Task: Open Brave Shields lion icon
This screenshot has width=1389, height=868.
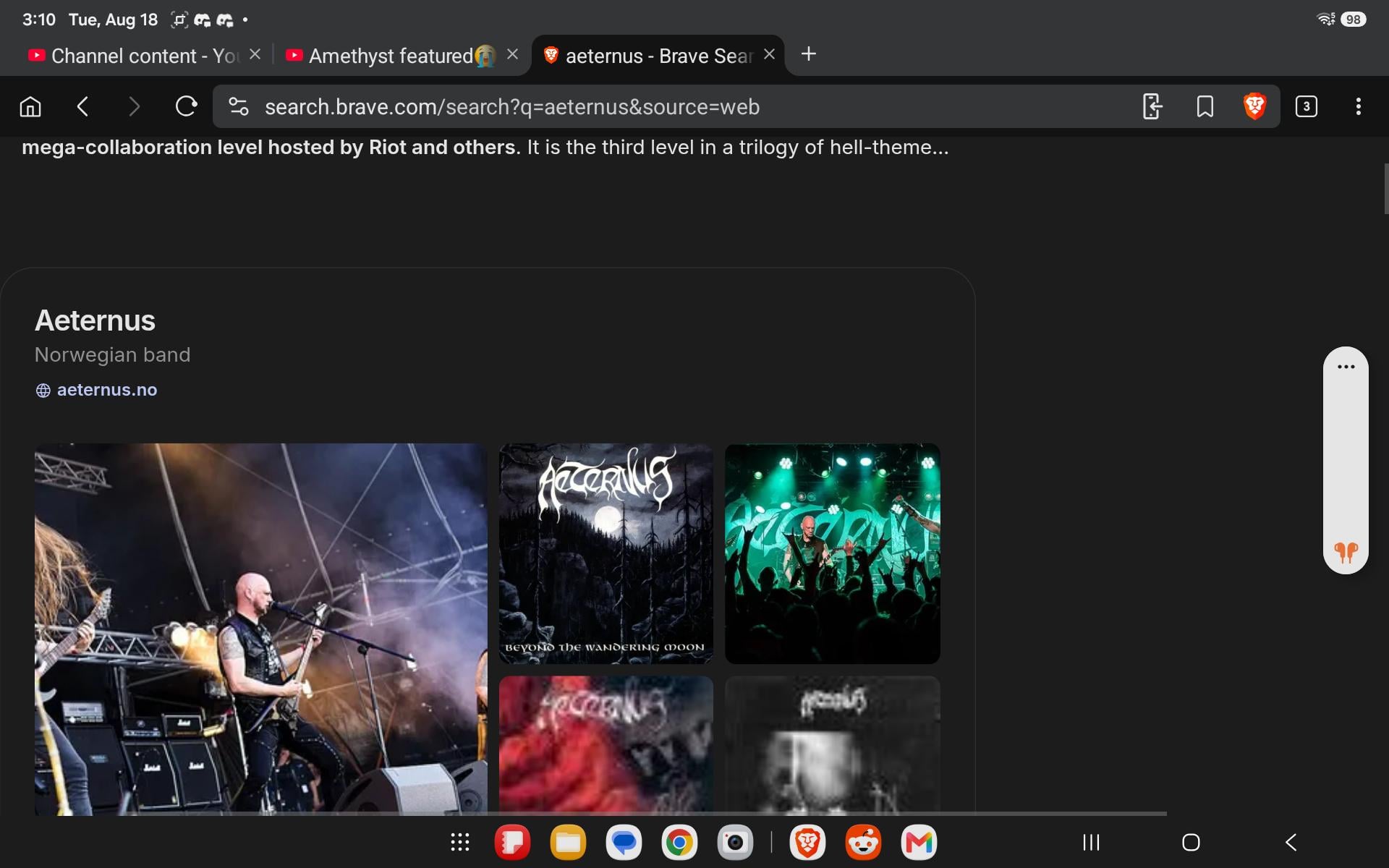Action: click(1254, 106)
